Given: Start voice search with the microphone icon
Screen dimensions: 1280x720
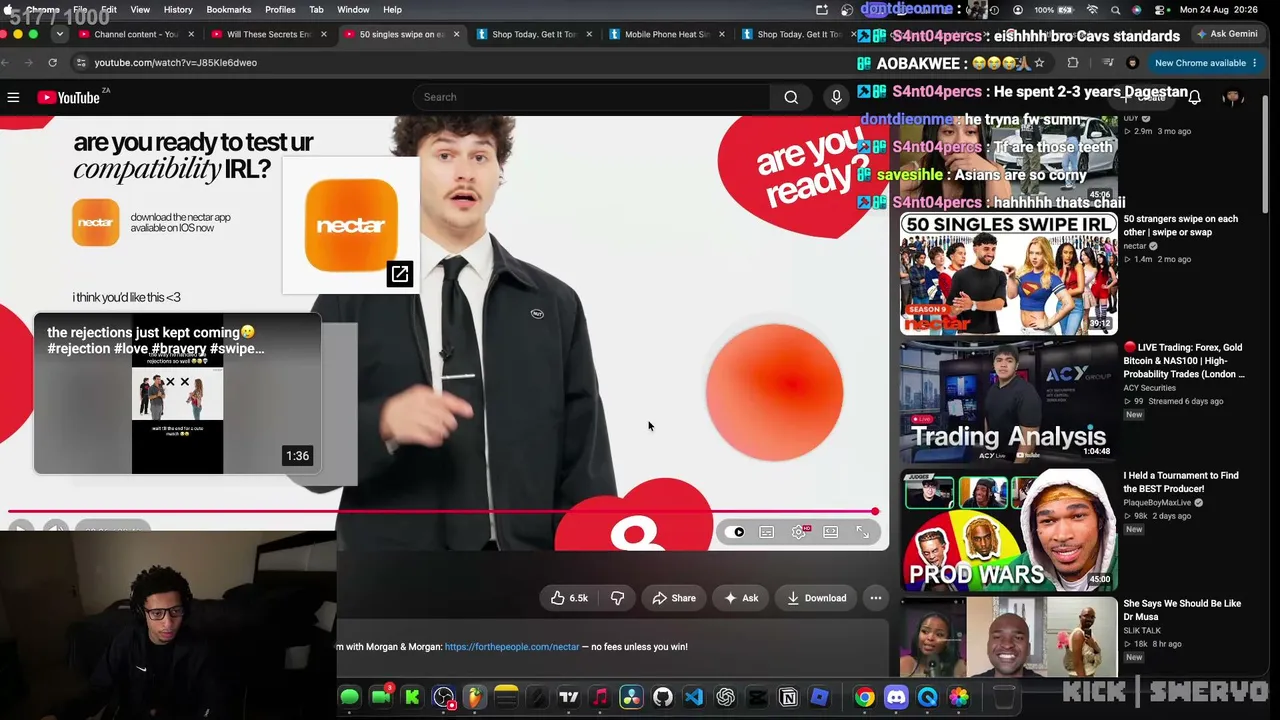Looking at the screenshot, I should pos(837,97).
